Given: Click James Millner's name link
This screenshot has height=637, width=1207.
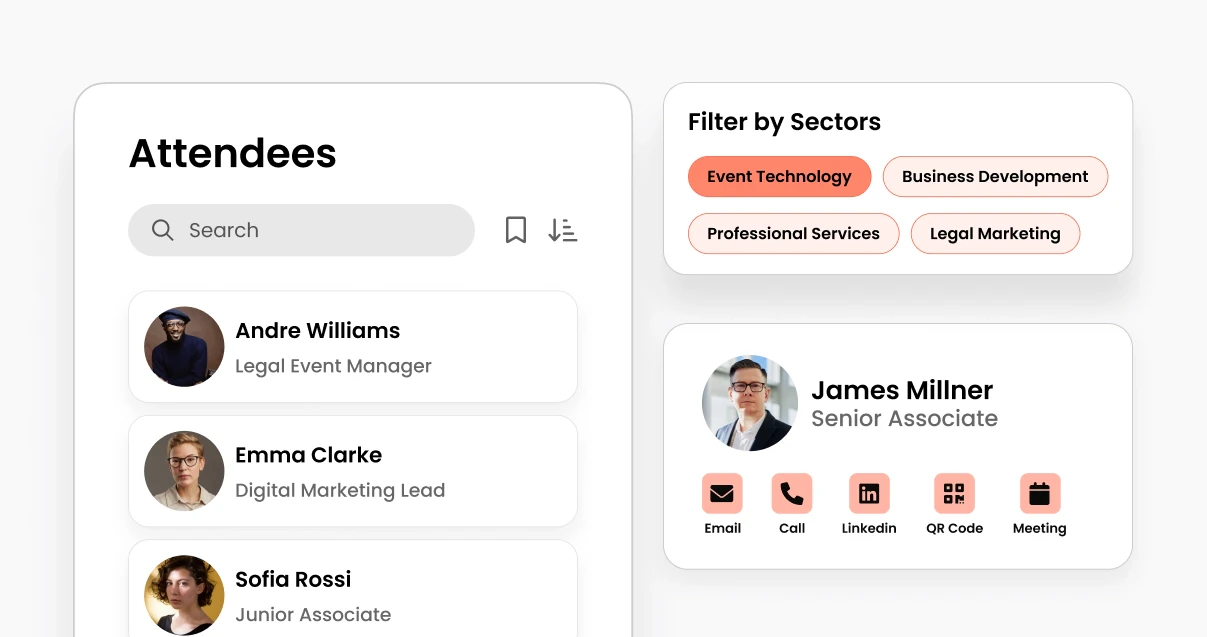Looking at the screenshot, I should [x=902, y=390].
